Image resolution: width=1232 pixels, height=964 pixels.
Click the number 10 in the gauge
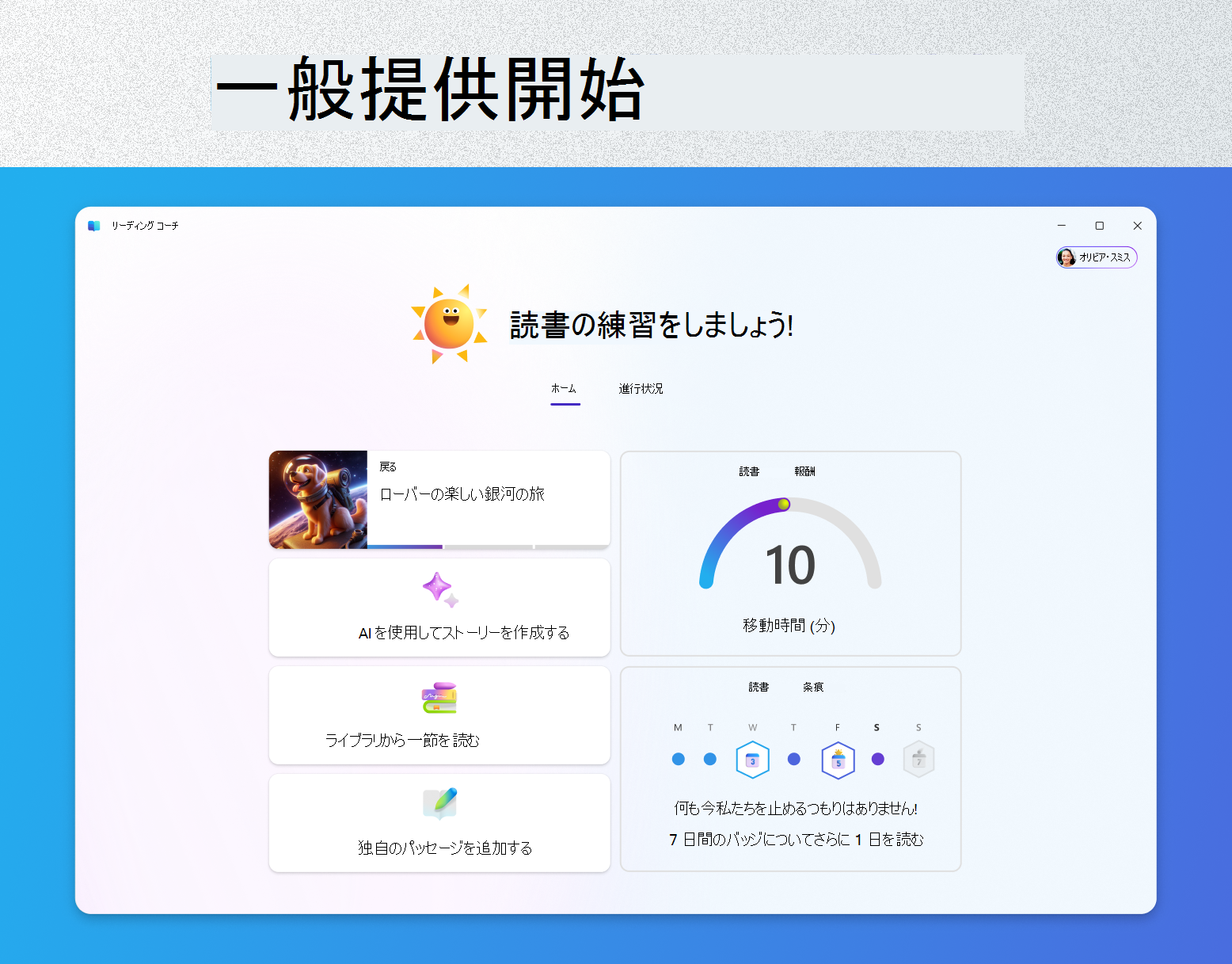[790, 566]
